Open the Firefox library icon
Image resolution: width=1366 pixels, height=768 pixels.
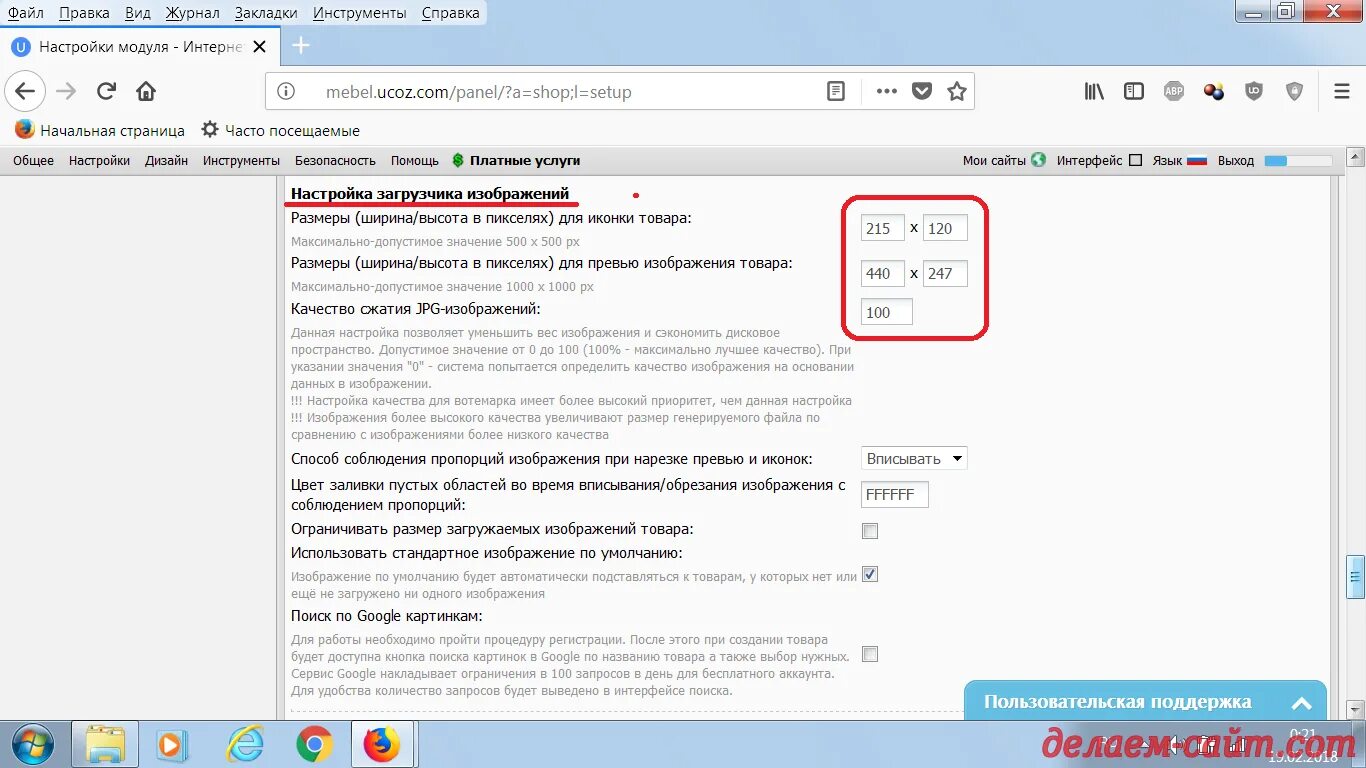(1095, 92)
